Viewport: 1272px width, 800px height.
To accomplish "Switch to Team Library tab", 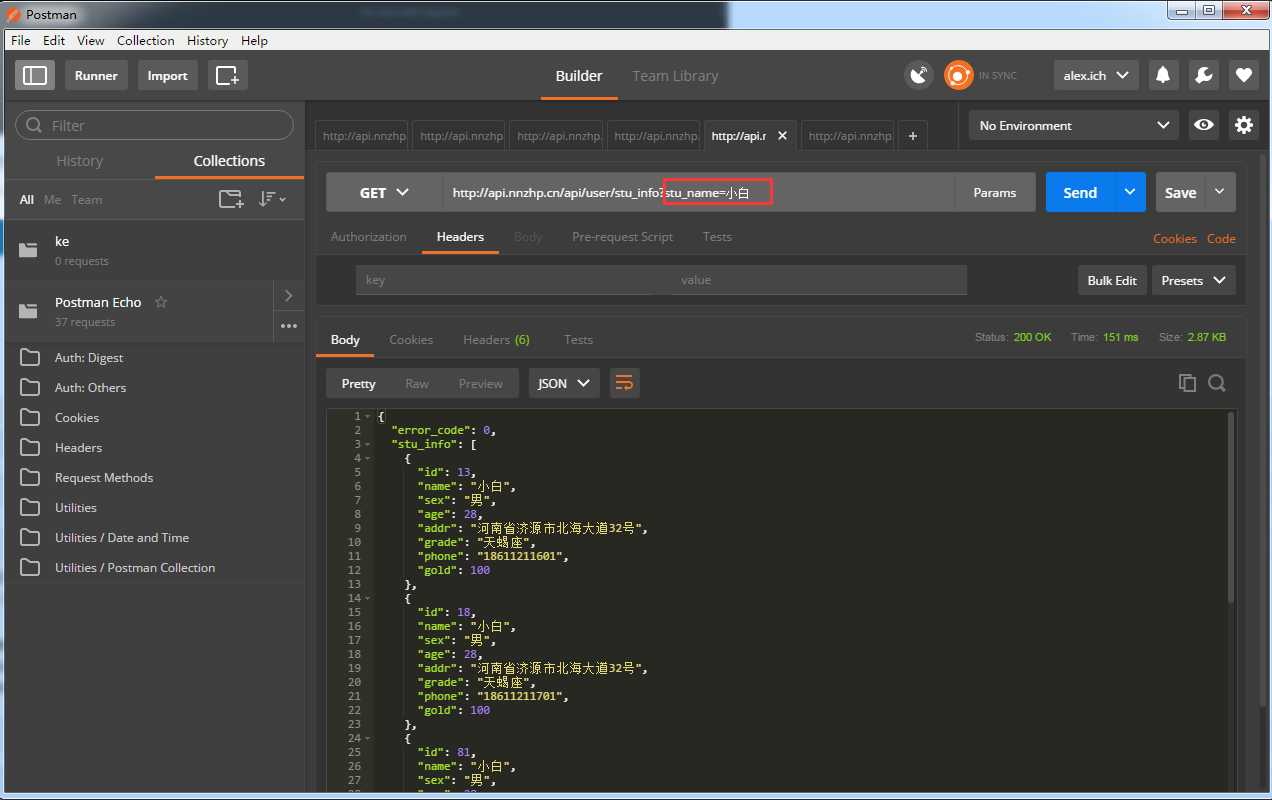I will 675,75.
